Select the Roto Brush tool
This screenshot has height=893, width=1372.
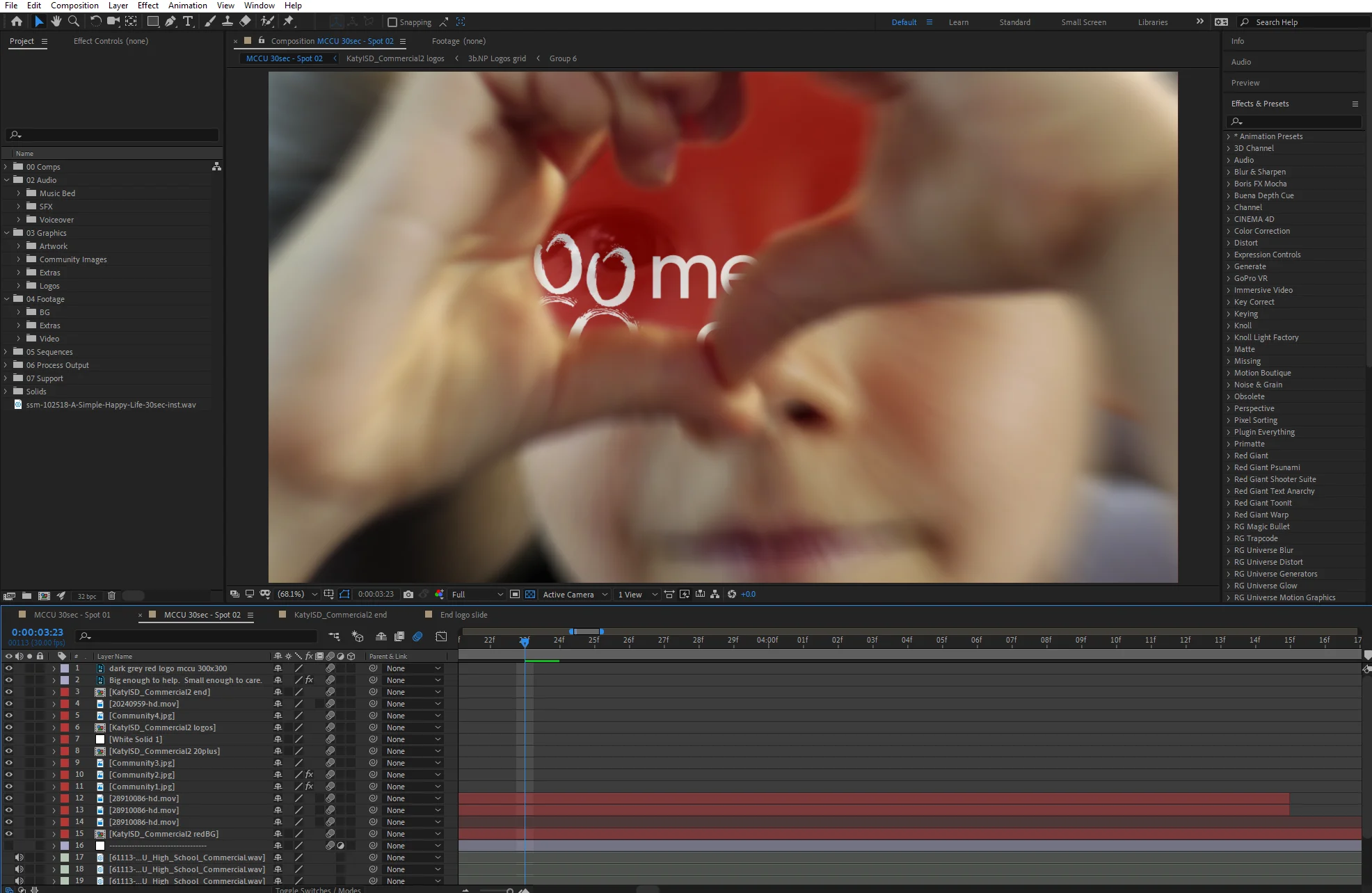click(267, 22)
